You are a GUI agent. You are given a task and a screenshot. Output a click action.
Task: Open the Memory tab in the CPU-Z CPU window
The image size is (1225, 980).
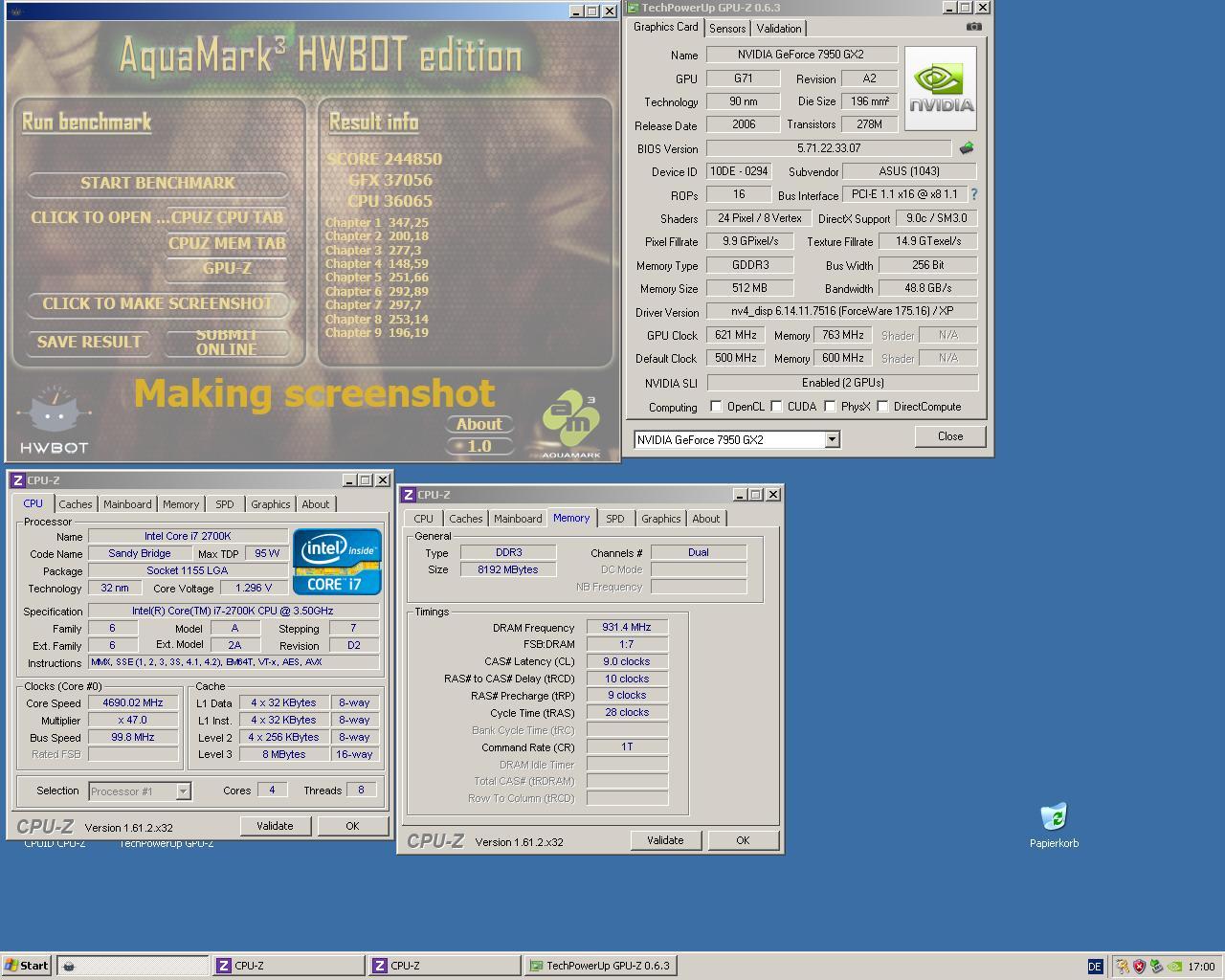(181, 504)
